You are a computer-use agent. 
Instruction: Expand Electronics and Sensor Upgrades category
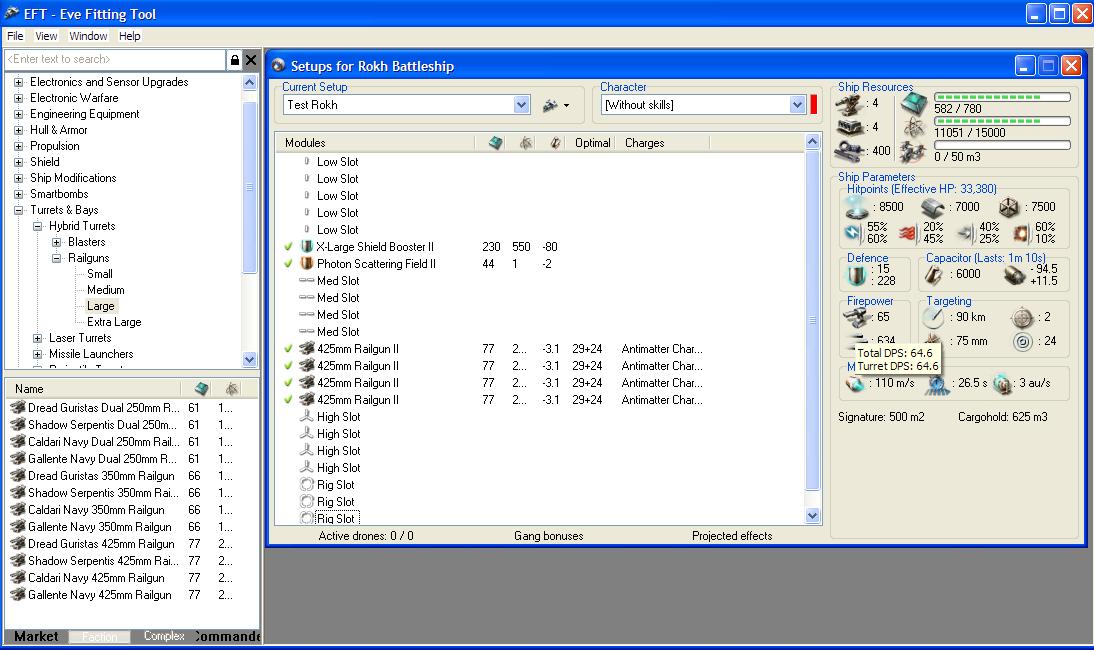coord(19,82)
